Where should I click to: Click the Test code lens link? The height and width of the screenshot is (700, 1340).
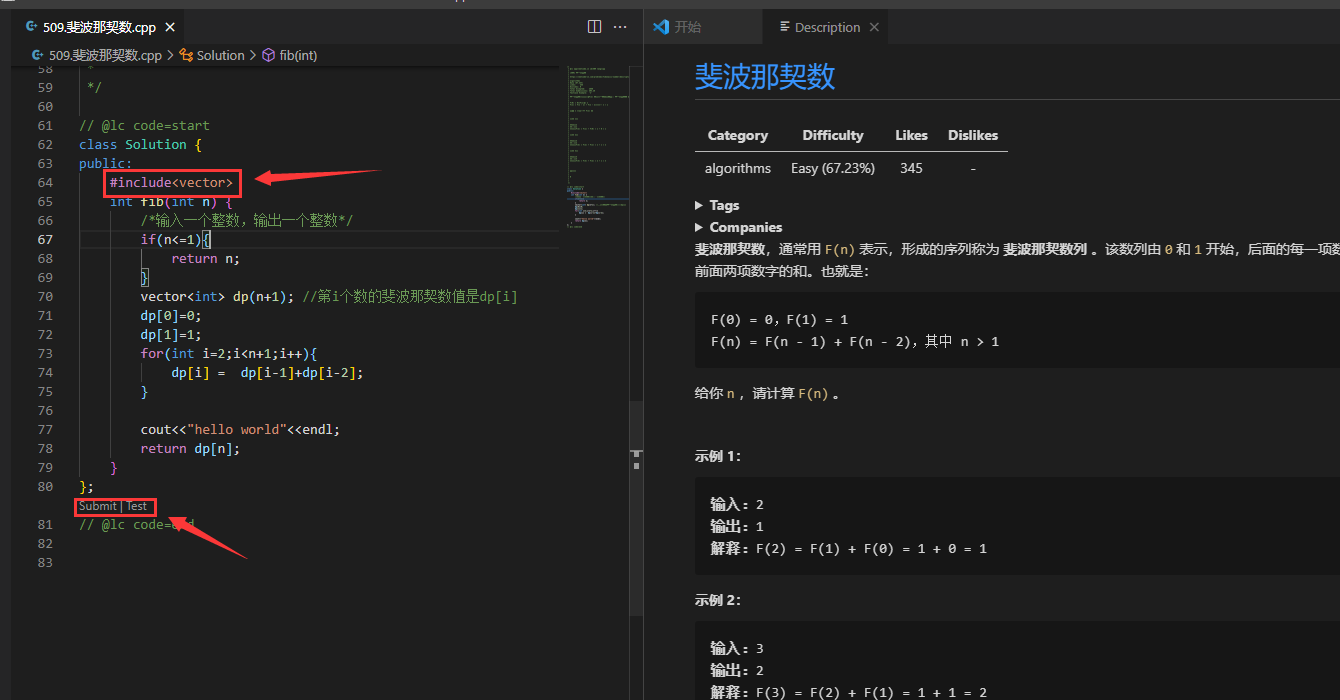137,506
